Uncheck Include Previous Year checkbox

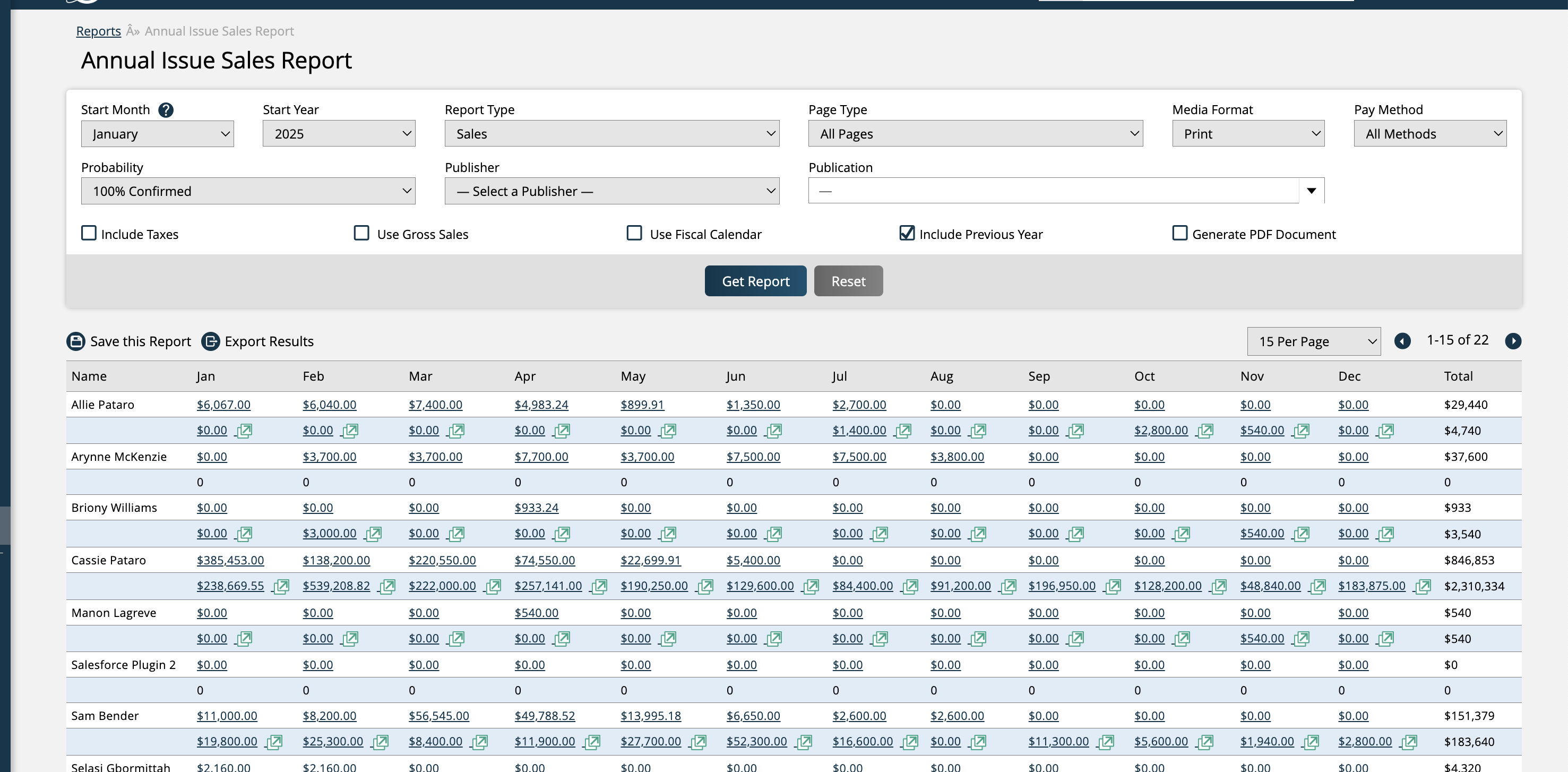(907, 233)
